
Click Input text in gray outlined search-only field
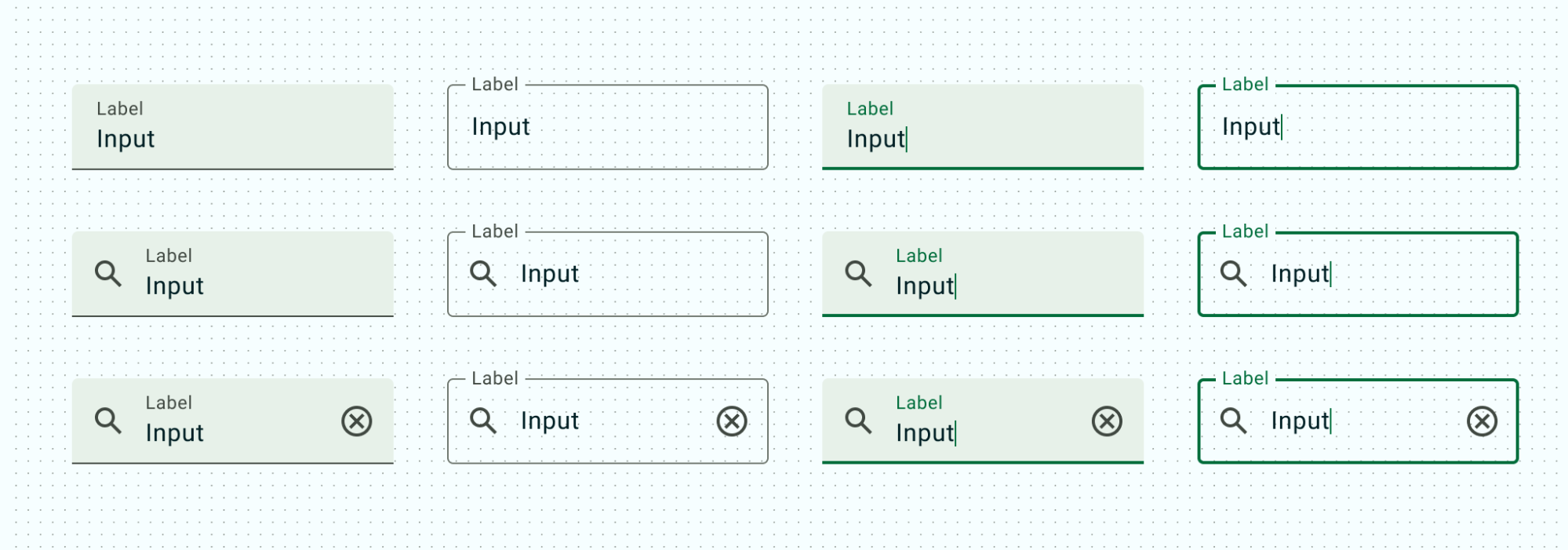coord(550,274)
